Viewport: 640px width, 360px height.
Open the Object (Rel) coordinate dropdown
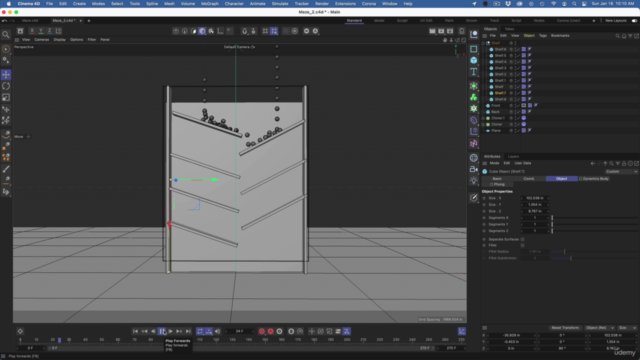[x=599, y=328]
